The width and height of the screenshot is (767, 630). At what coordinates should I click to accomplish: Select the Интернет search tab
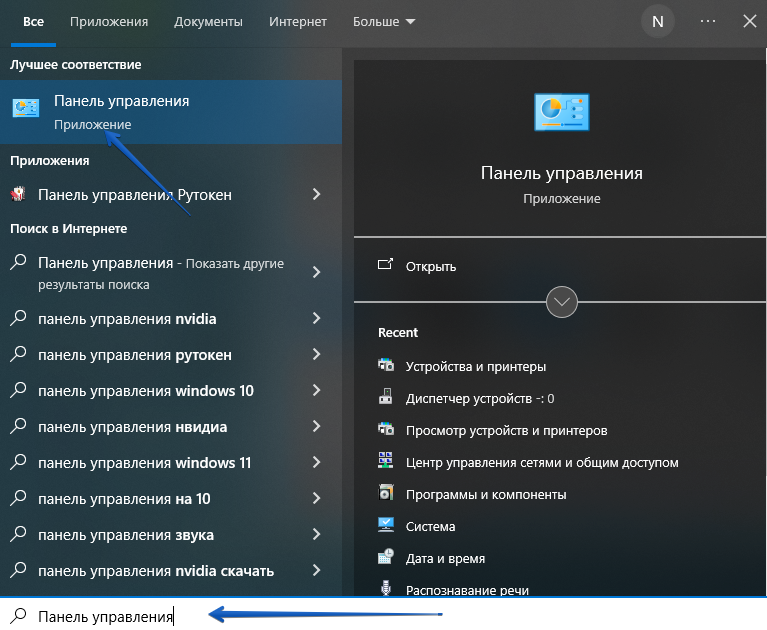[298, 21]
